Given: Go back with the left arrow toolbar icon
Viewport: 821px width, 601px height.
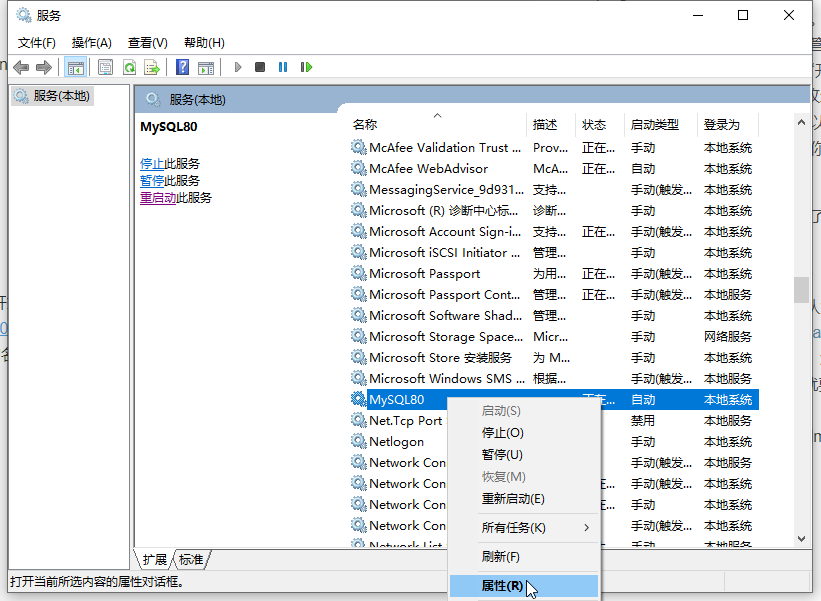Looking at the screenshot, I should click(21, 67).
